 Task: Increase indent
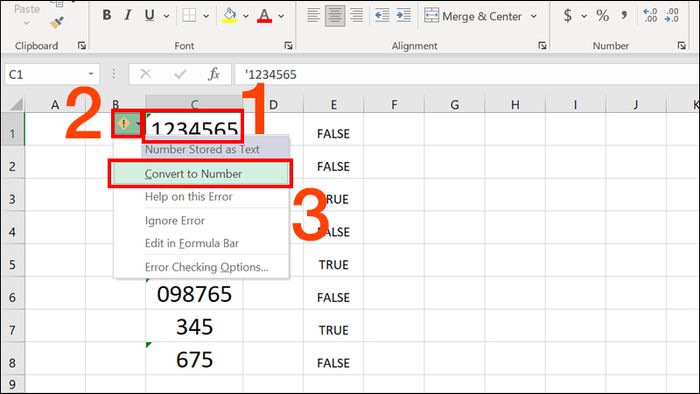click(x=404, y=16)
